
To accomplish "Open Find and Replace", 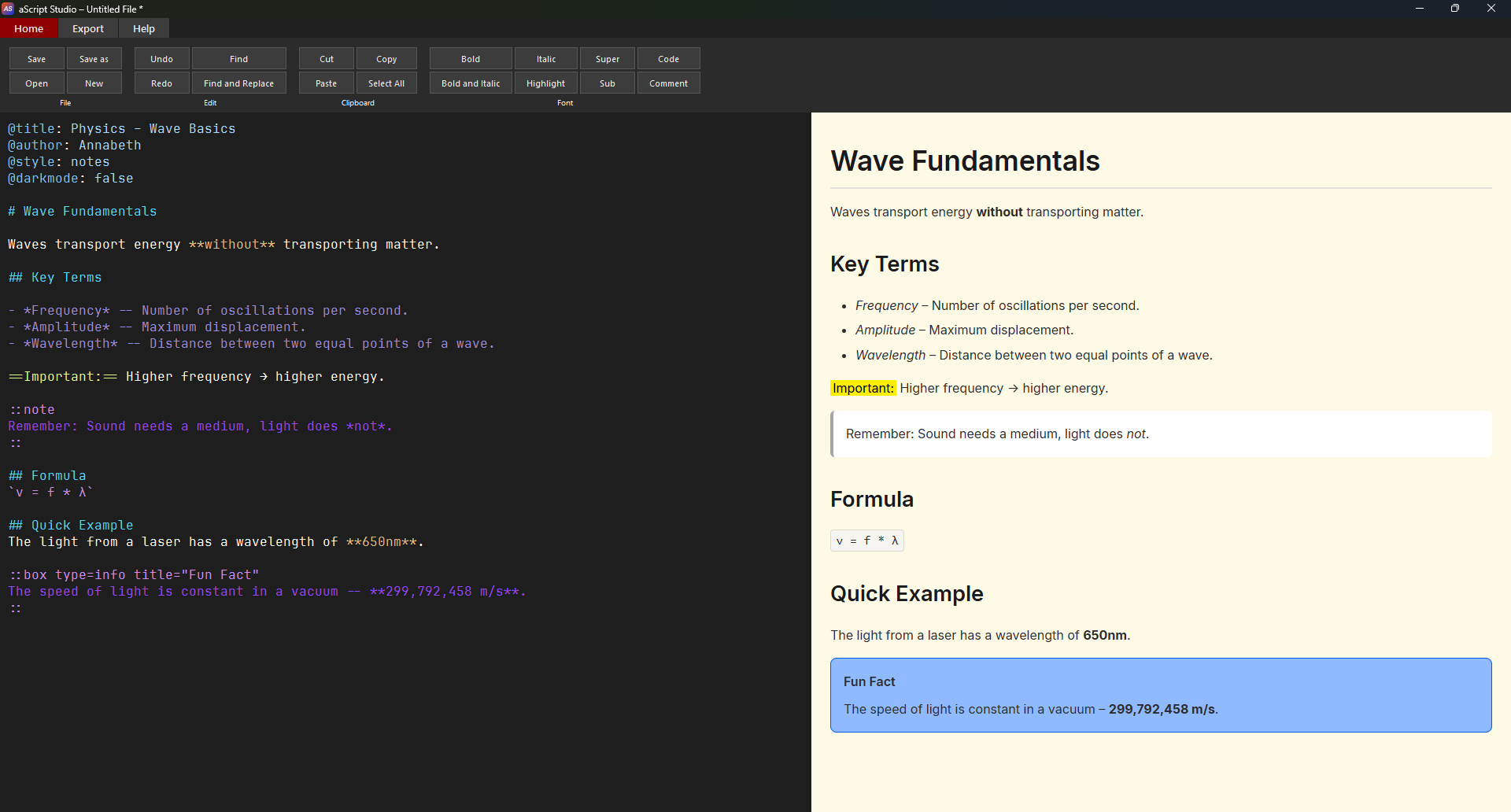I will (238, 83).
